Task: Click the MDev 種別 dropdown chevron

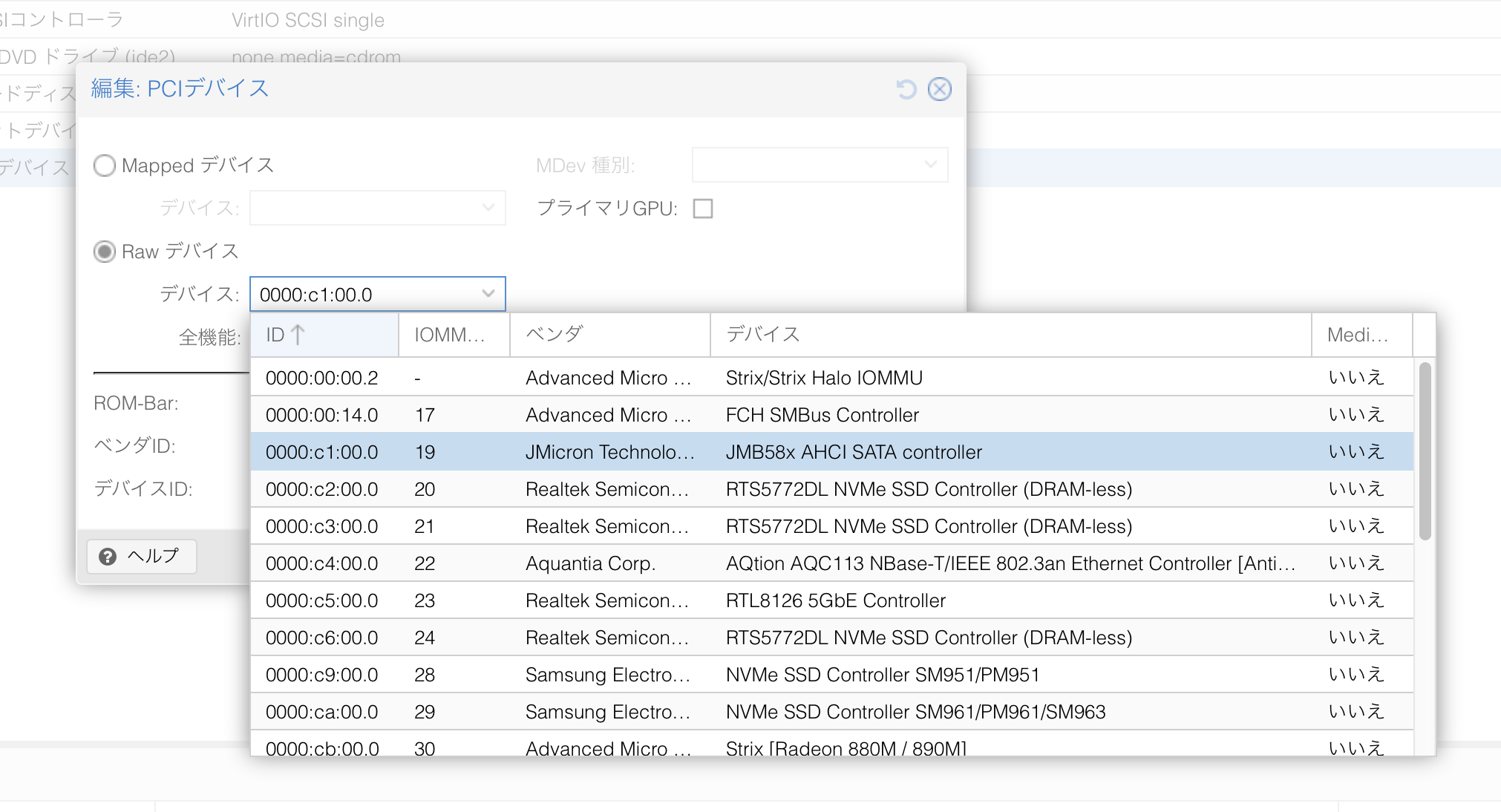Action: click(x=930, y=164)
